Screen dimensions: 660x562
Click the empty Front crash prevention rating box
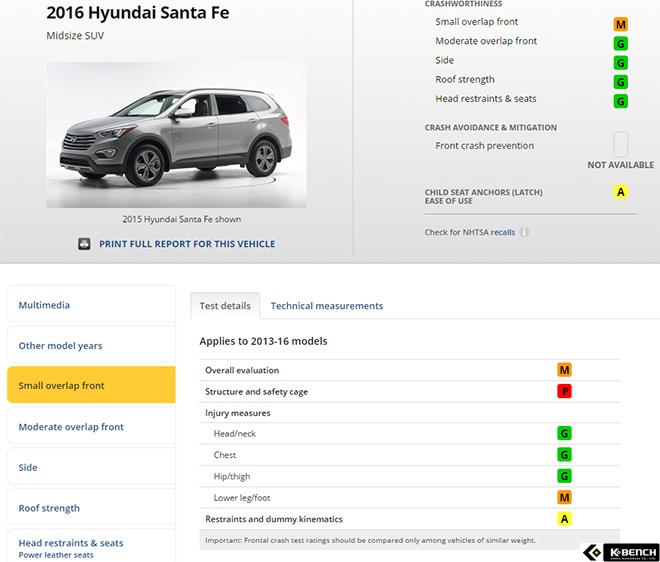(620, 144)
